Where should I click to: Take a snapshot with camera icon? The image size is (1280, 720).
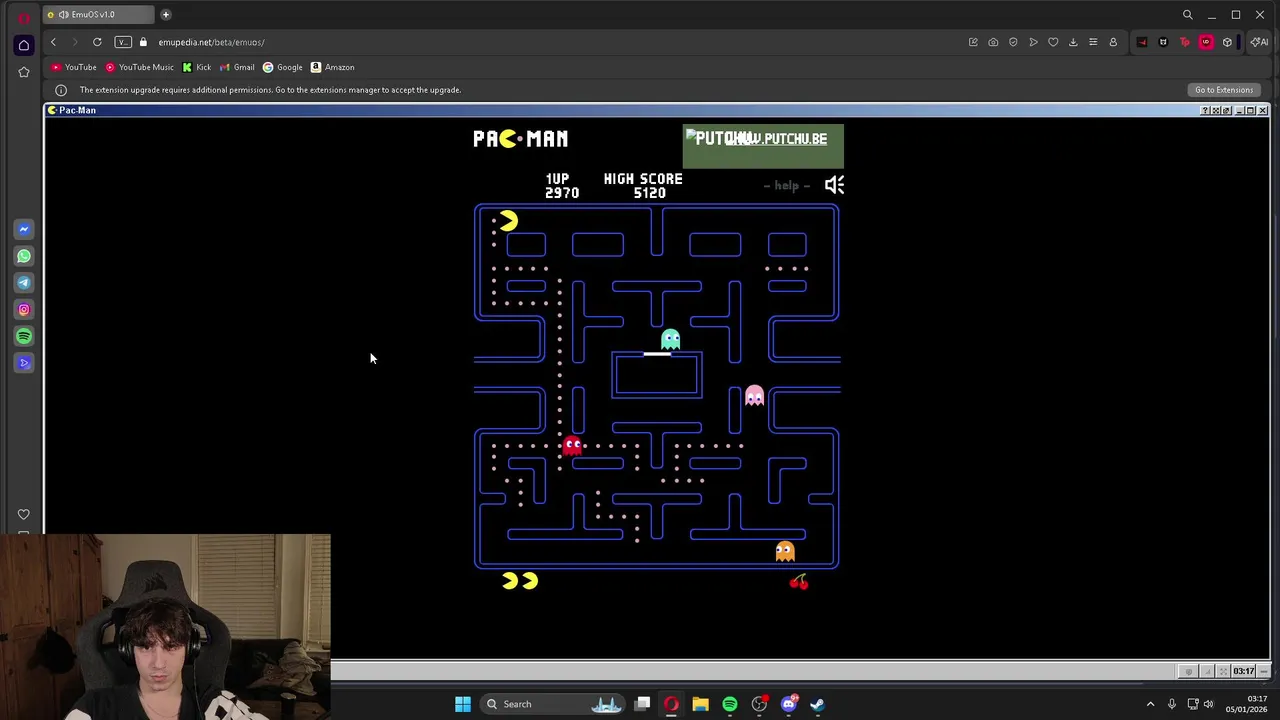[x=993, y=42]
